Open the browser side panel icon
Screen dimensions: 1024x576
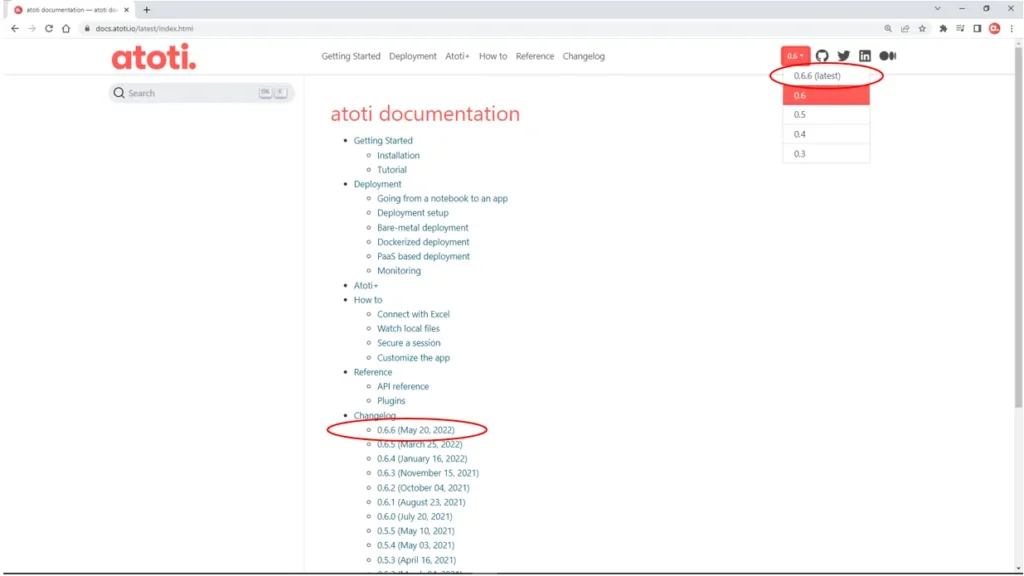[x=977, y=29]
